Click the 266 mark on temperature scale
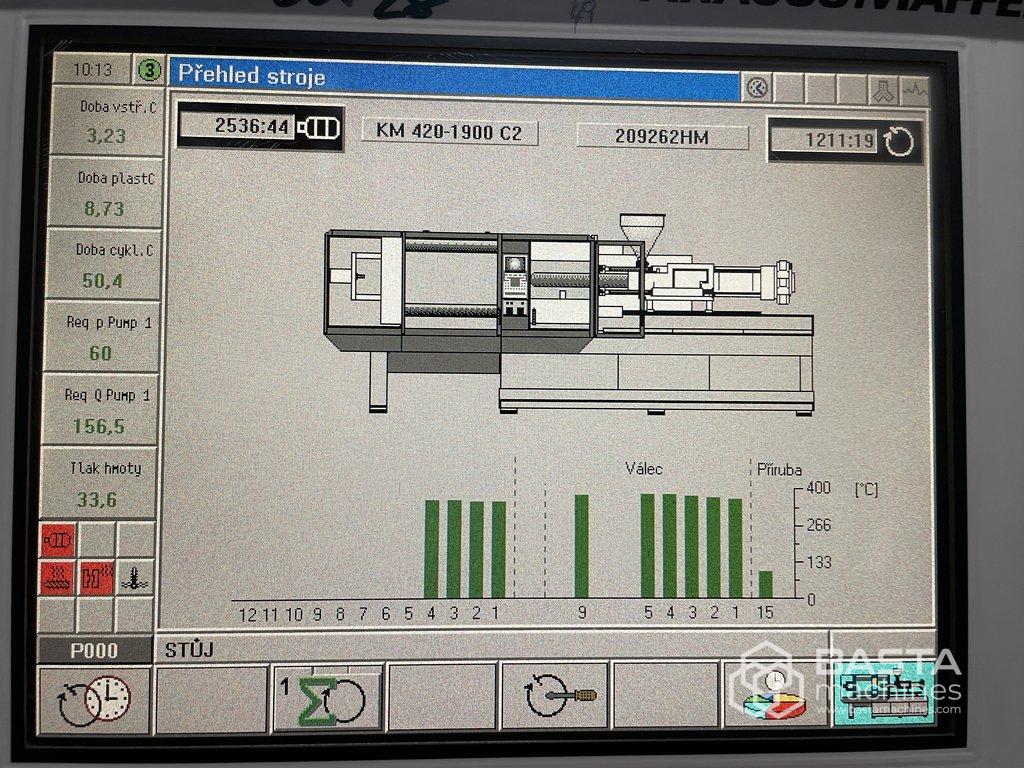Image resolution: width=1024 pixels, height=768 pixels. (818, 524)
